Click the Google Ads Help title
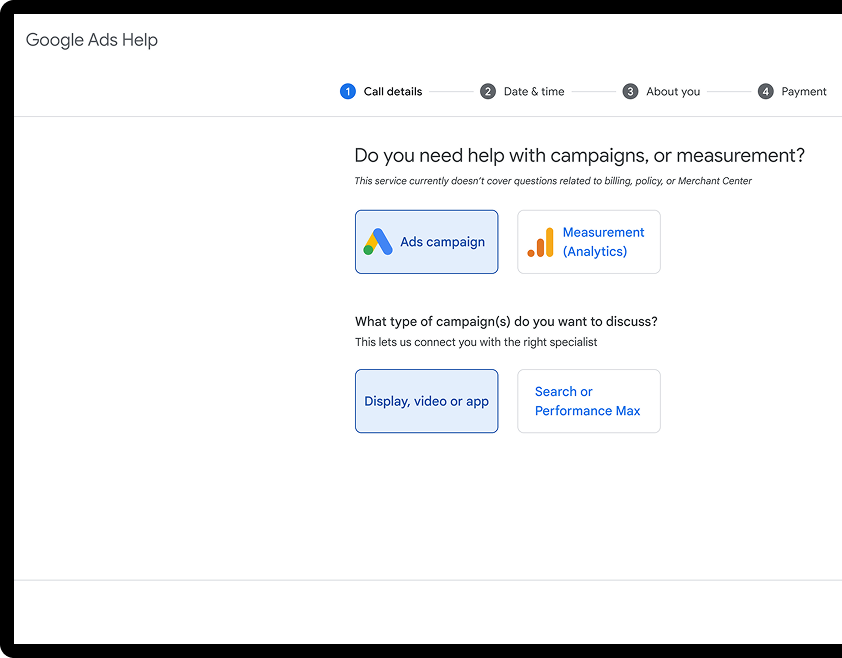 coord(92,40)
